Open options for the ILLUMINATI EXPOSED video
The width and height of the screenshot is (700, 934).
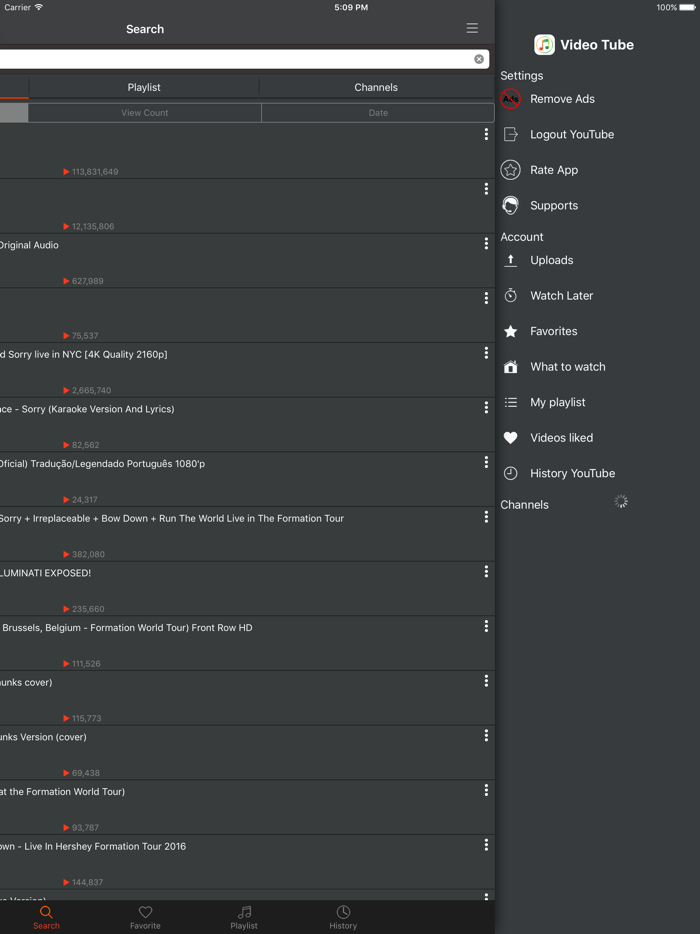(x=486, y=571)
